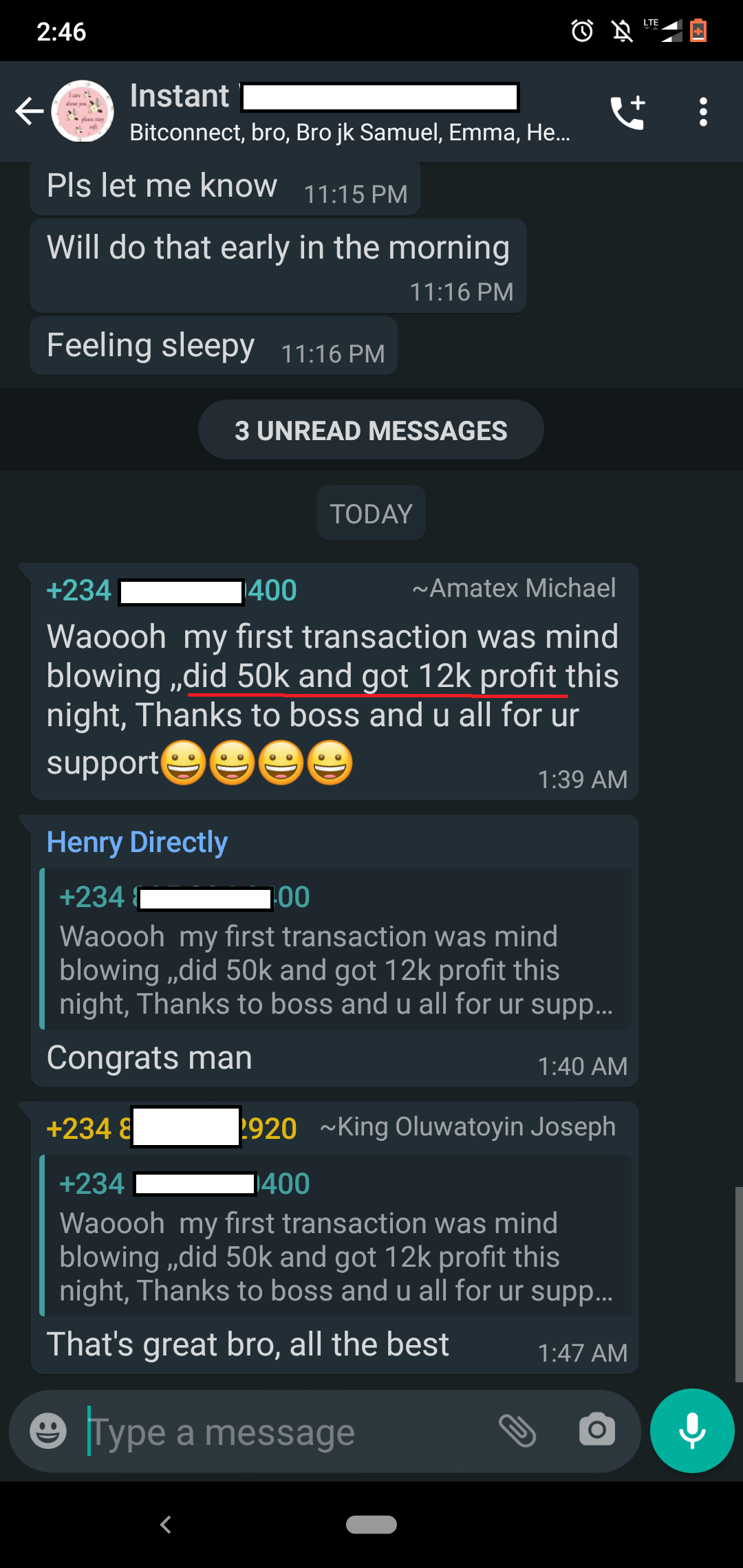Screen dimensions: 743x1568
Task: Open camera from message bar
Action: click(x=596, y=1431)
